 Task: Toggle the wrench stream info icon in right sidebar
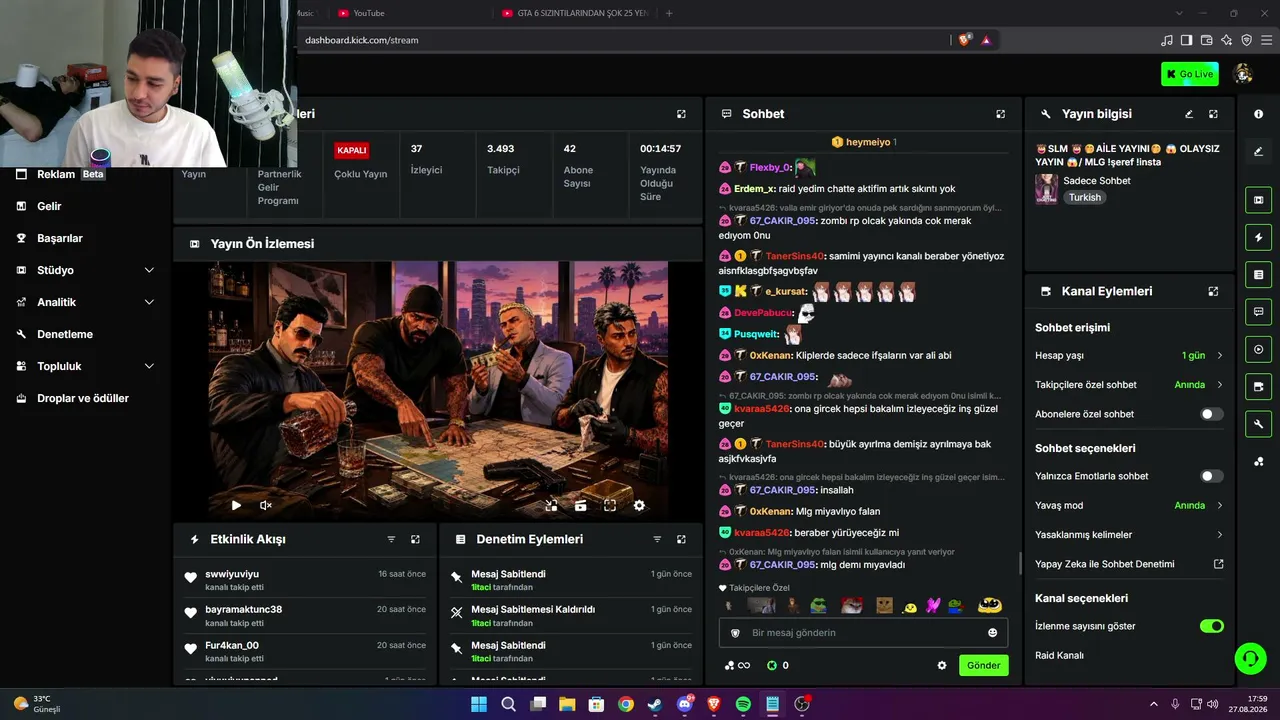pos(1258,424)
